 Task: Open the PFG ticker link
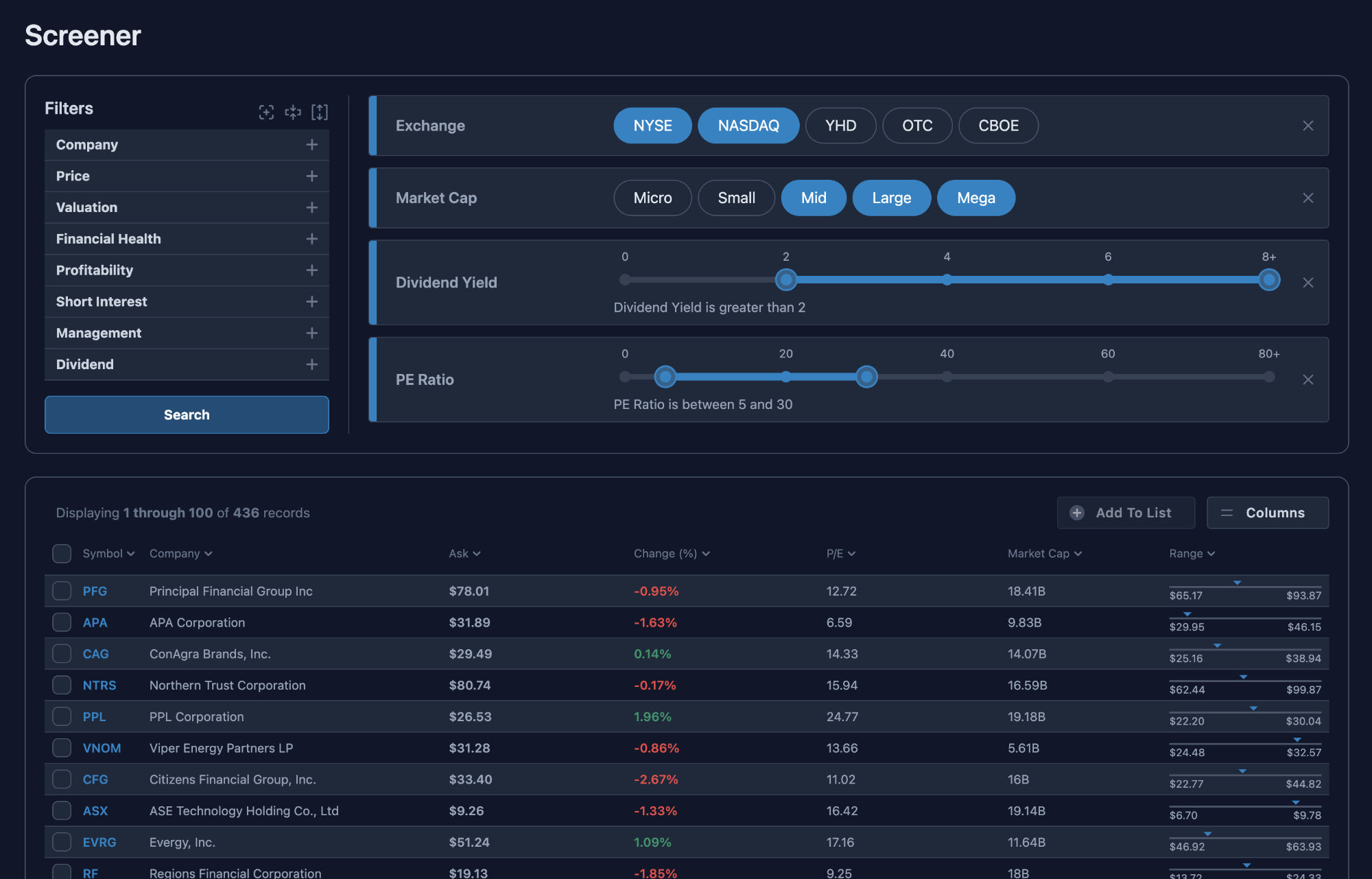click(95, 591)
